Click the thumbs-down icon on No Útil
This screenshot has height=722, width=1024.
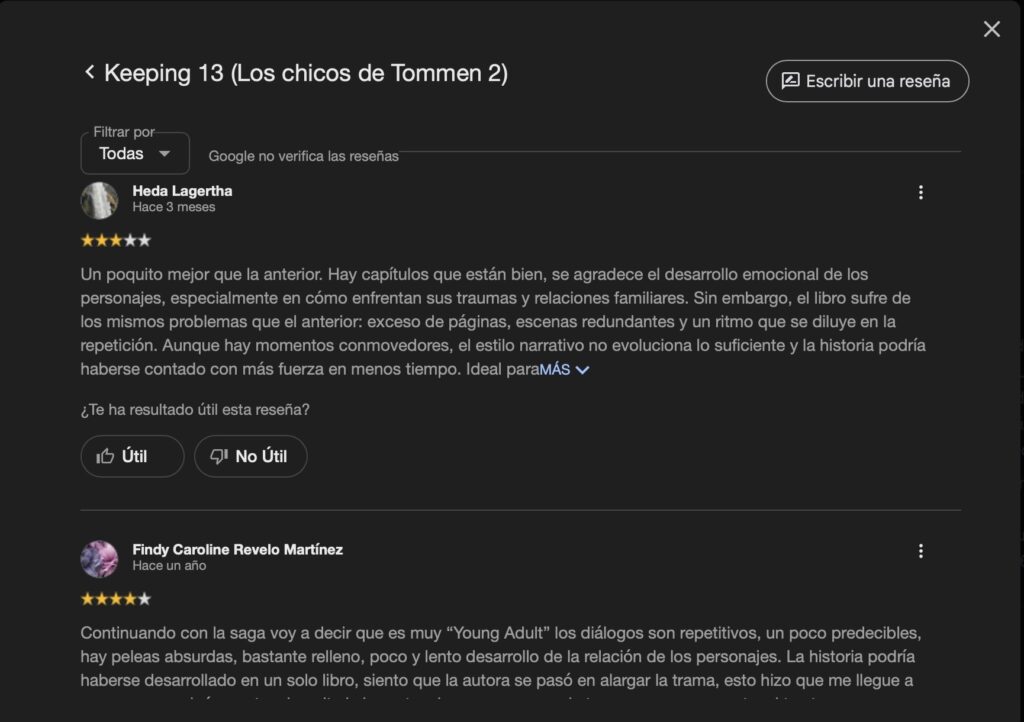click(219, 456)
